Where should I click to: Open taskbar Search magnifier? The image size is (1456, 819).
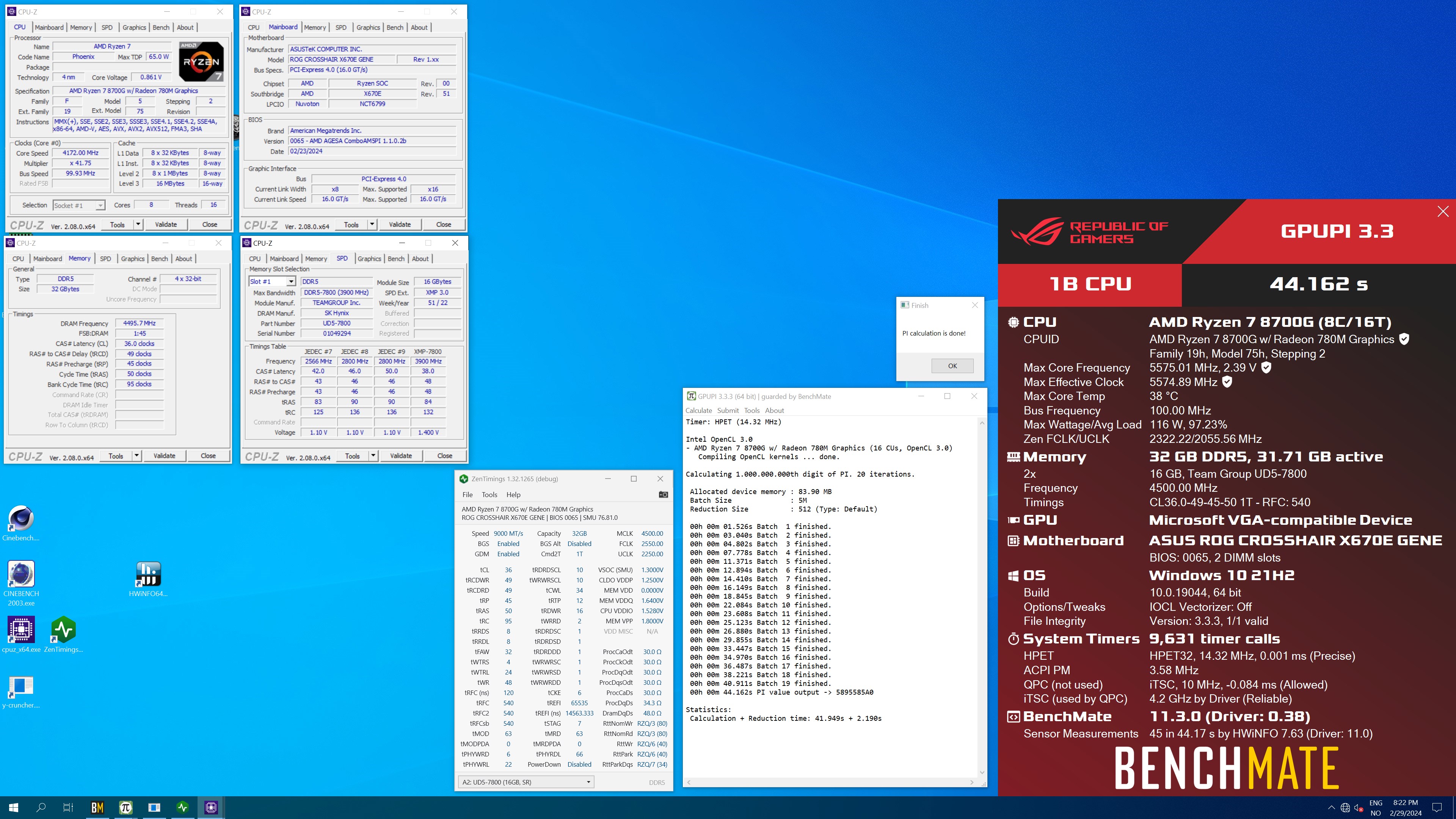tap(41, 808)
